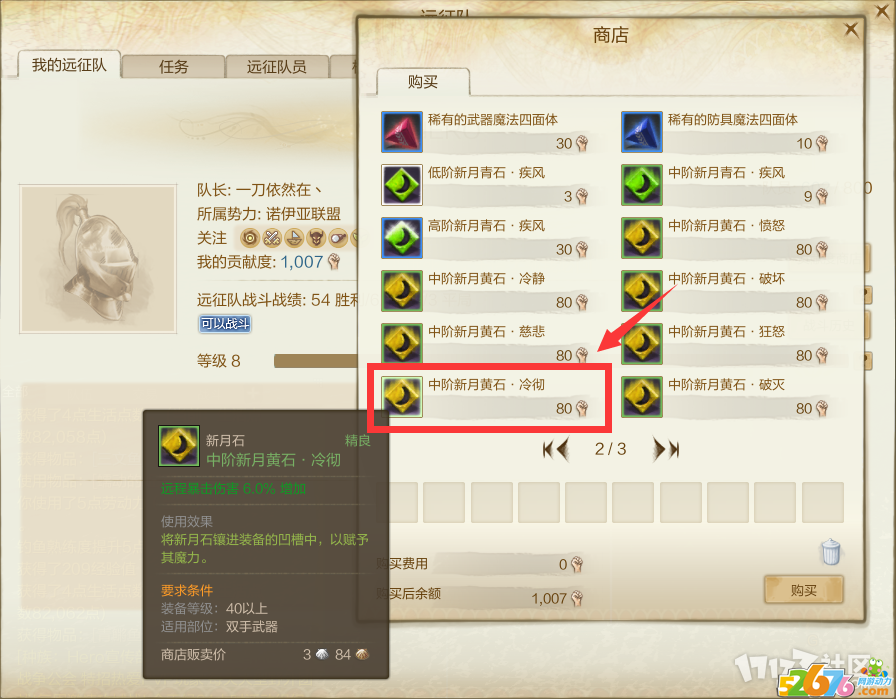Click the expedition level progress bar

315,361
